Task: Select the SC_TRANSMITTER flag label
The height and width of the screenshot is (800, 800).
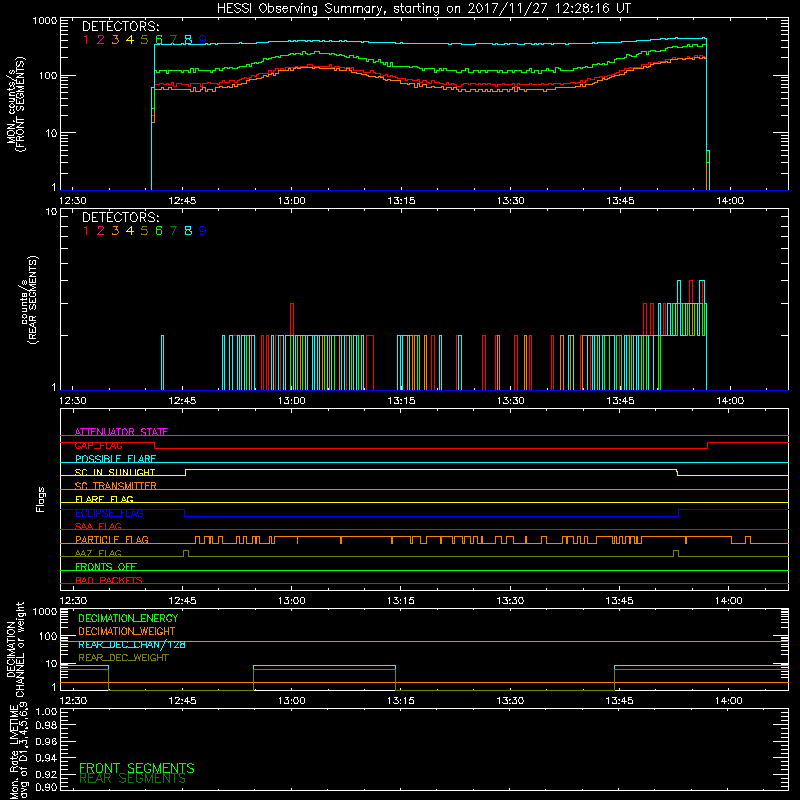Action: (x=116, y=485)
